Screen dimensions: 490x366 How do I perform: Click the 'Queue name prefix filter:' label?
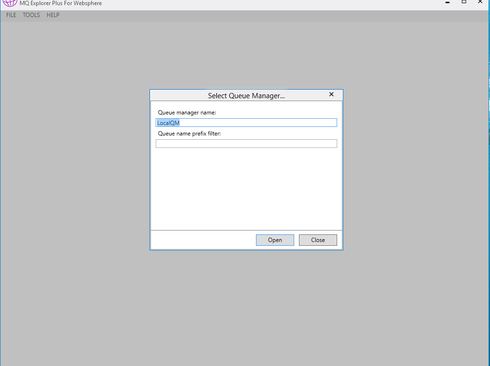click(x=189, y=134)
